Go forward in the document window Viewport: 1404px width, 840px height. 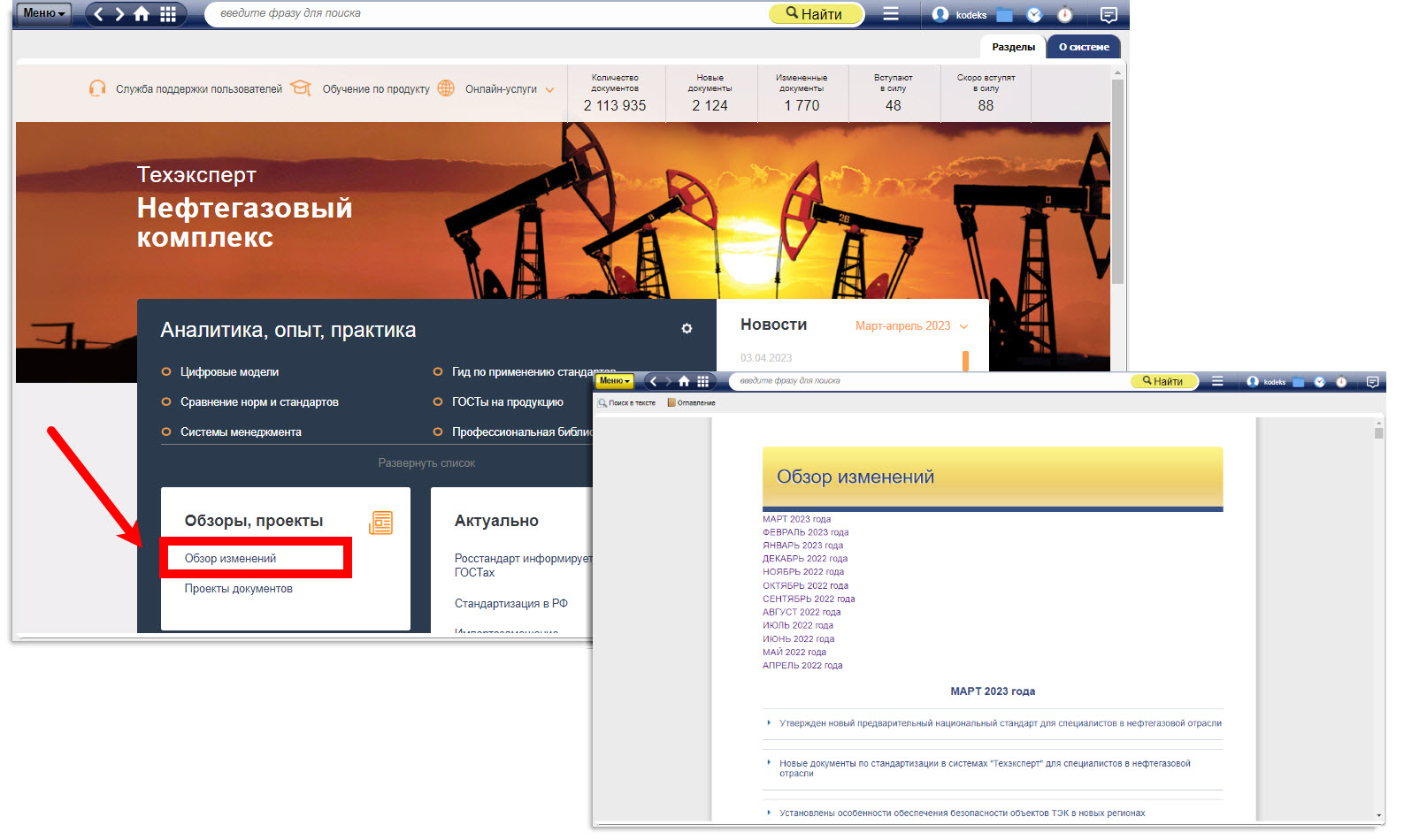(x=668, y=381)
